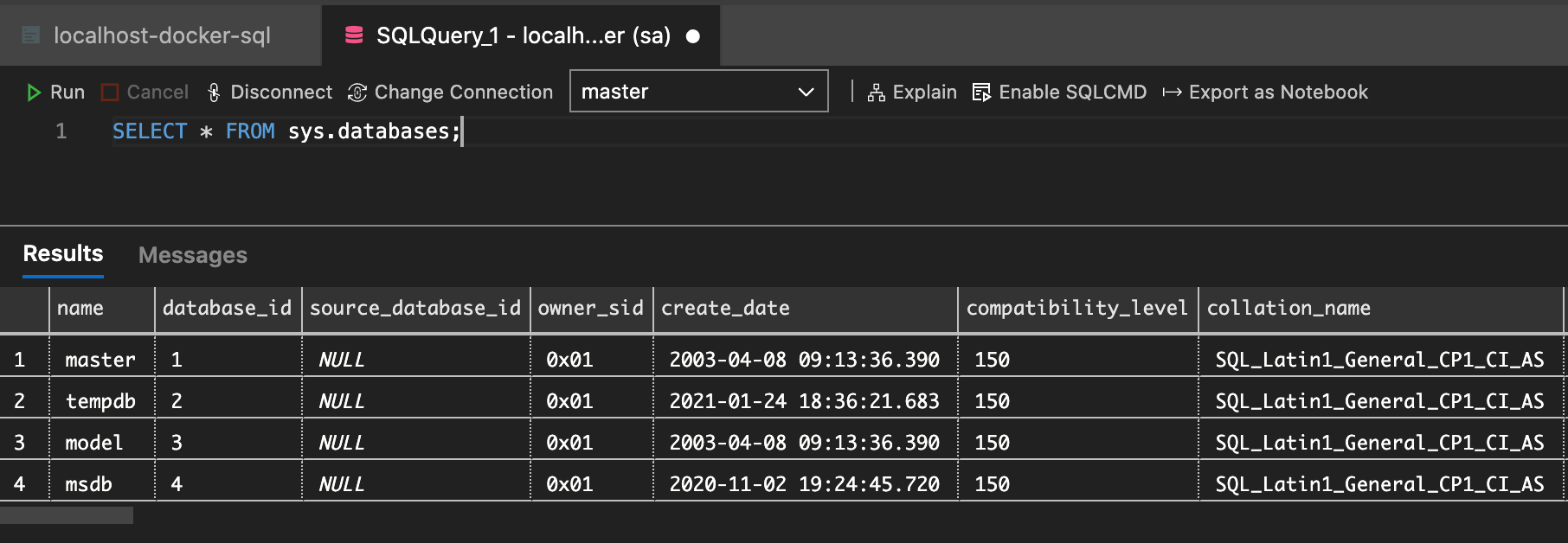Select row number 2 header for tempdb
This screenshot has width=1568, height=543.
[20, 401]
